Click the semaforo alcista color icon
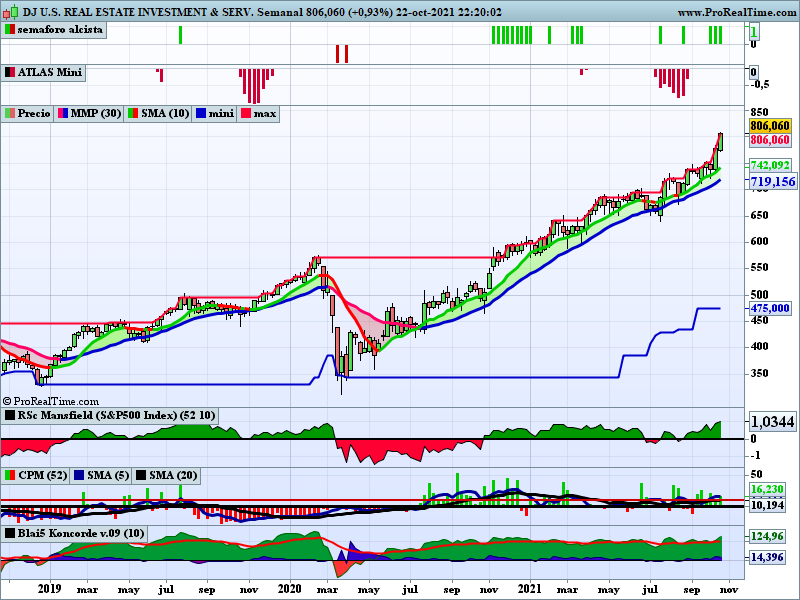Screen dimensions: 800x600 (10, 30)
